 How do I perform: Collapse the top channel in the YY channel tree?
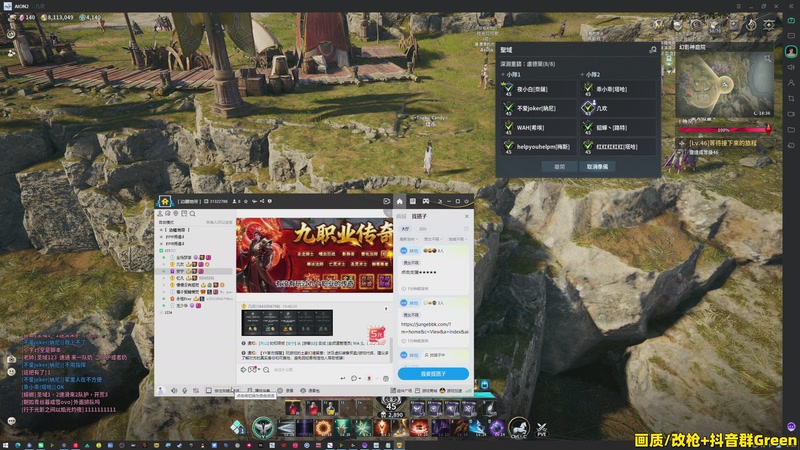(x=161, y=230)
